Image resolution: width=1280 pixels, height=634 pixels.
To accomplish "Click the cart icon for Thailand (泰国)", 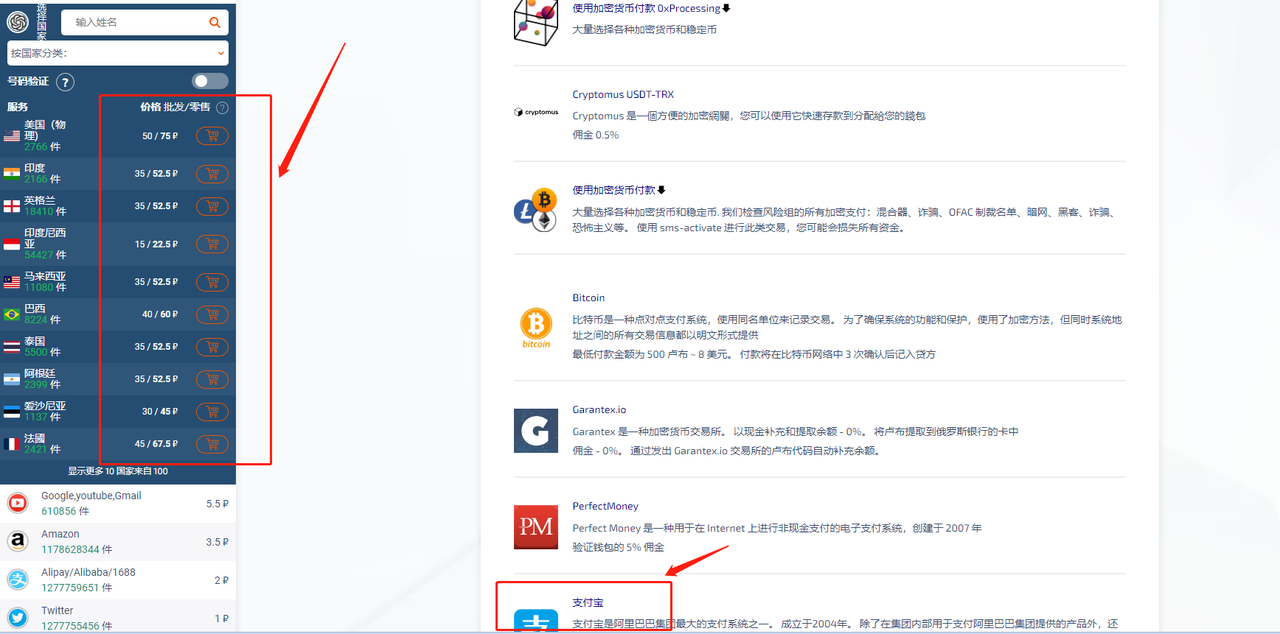I will click(212, 347).
